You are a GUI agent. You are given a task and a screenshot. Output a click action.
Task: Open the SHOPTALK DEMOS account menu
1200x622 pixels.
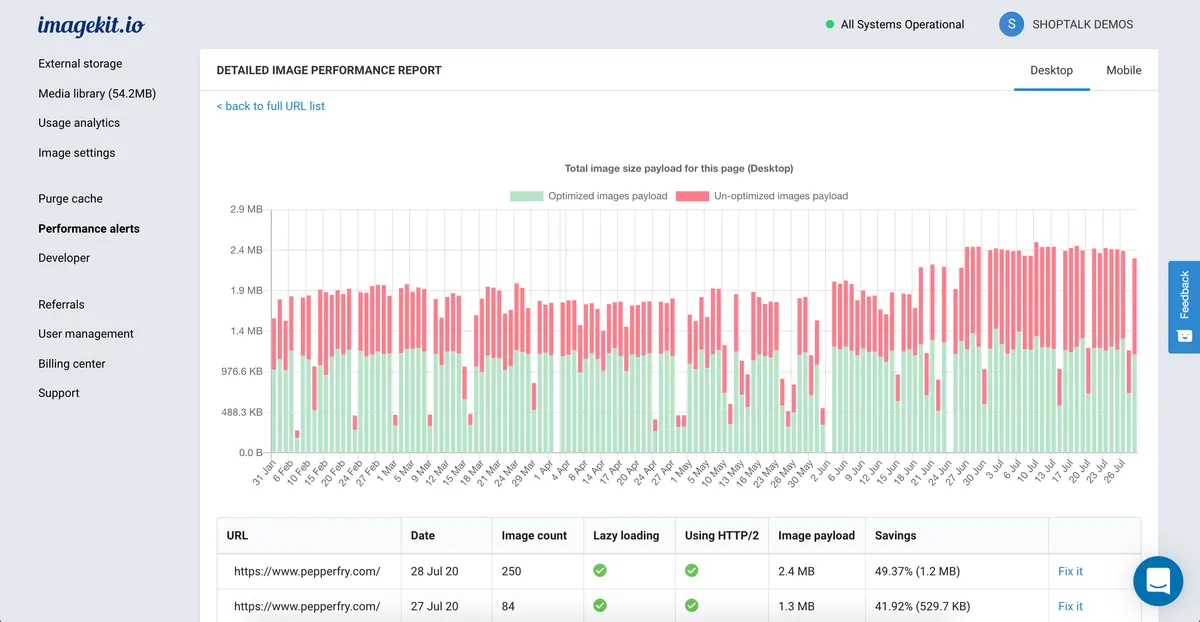[x=1083, y=25]
